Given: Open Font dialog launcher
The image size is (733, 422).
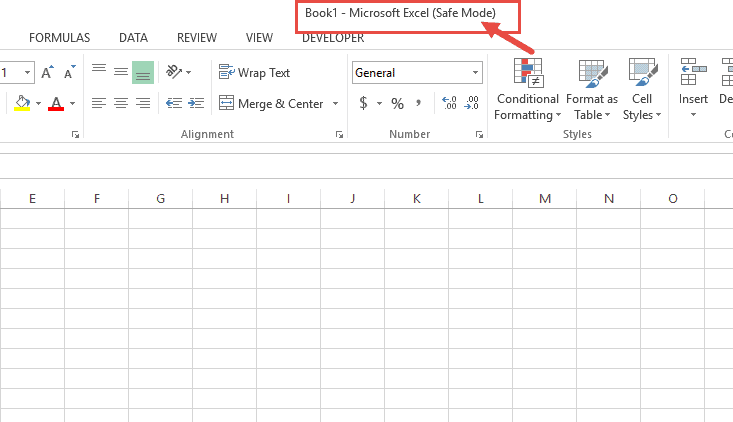Looking at the screenshot, I should (x=75, y=135).
